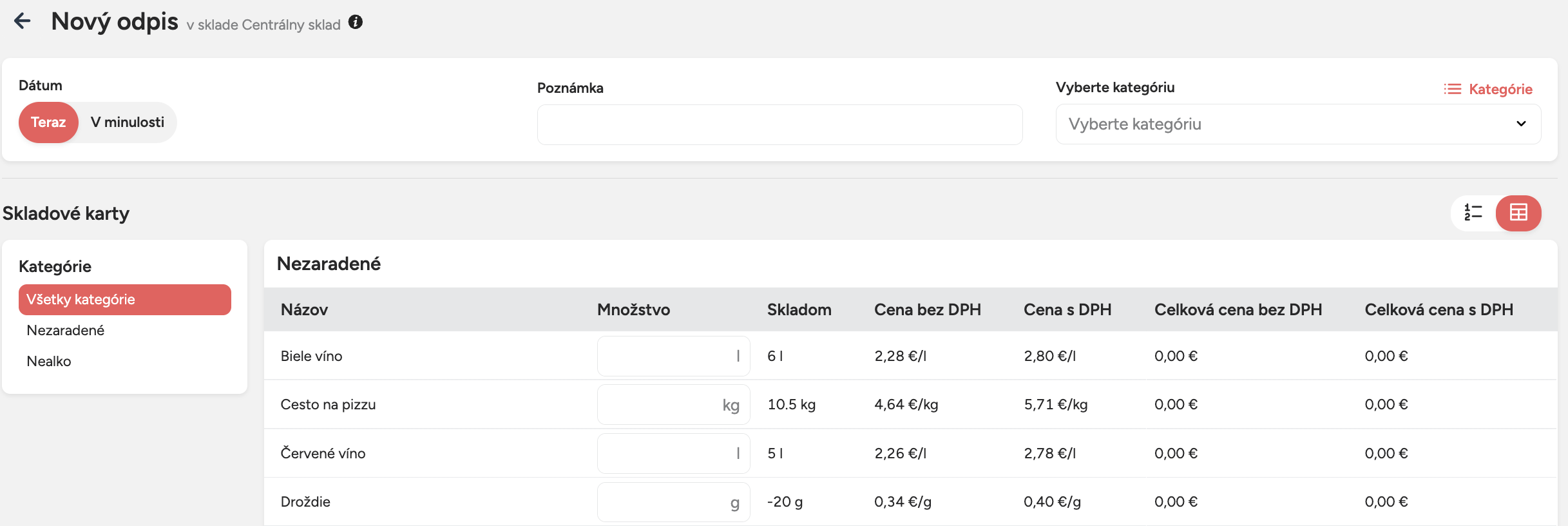Click the dropdown chevron arrow

(x=1521, y=124)
